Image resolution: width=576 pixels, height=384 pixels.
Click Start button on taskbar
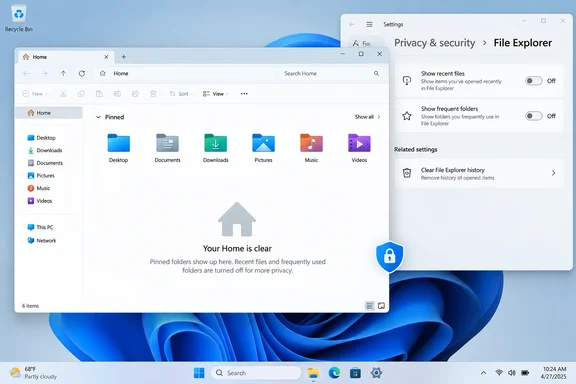coord(199,373)
